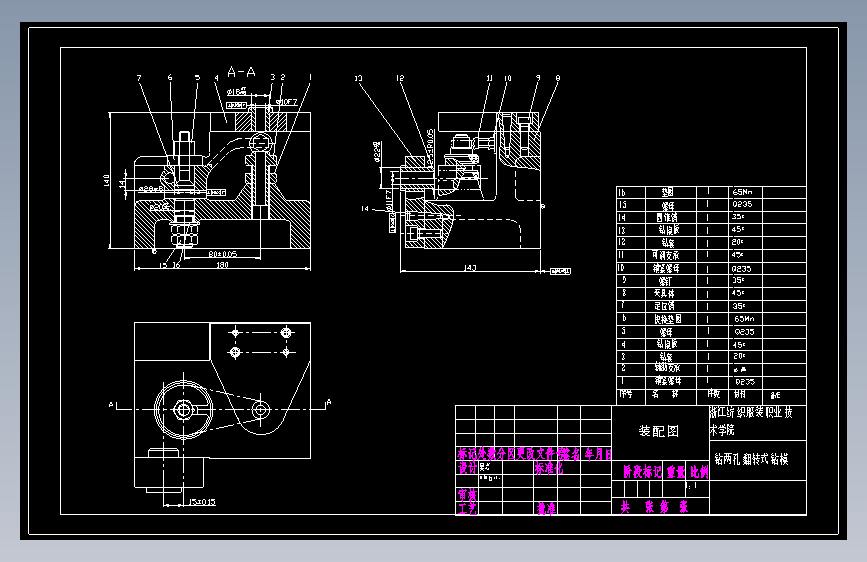The image size is (867, 562).
Task: Click the 15±0.15 dimension under the plan view
Action: [x=202, y=502]
